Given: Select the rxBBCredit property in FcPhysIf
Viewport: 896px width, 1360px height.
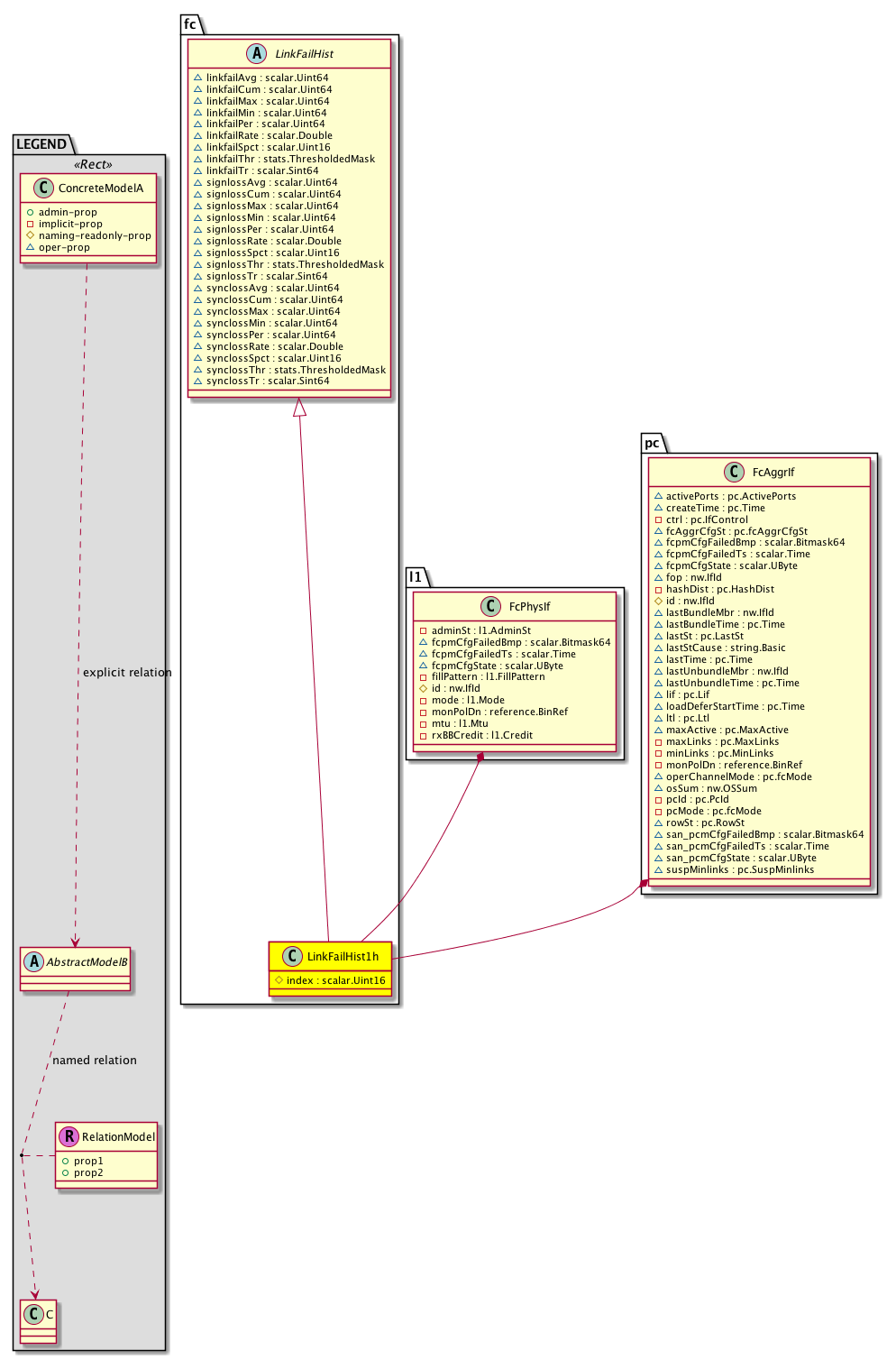Looking at the screenshot, I should click(x=481, y=736).
